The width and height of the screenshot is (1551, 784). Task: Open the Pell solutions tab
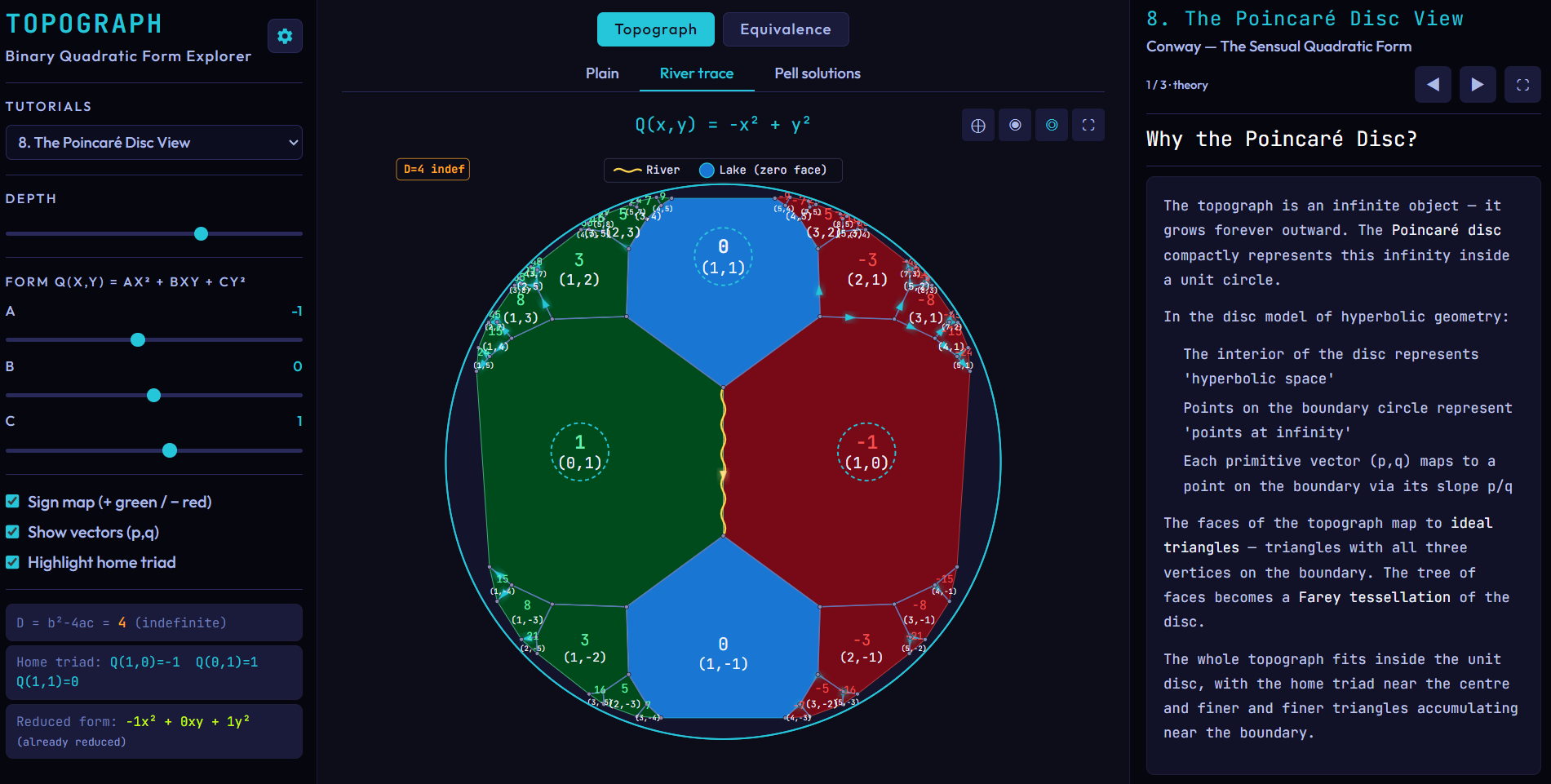point(817,73)
